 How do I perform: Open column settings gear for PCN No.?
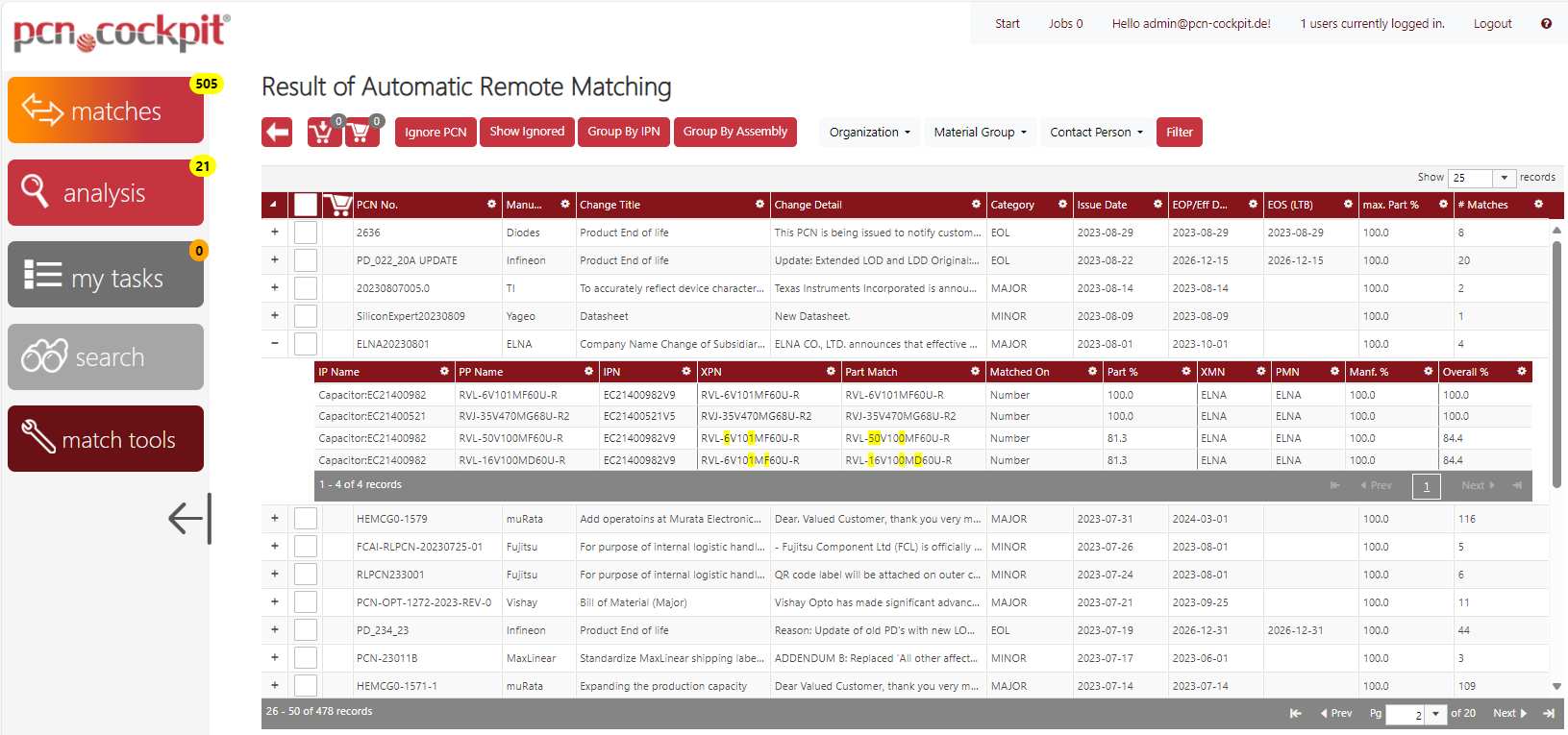(491, 205)
